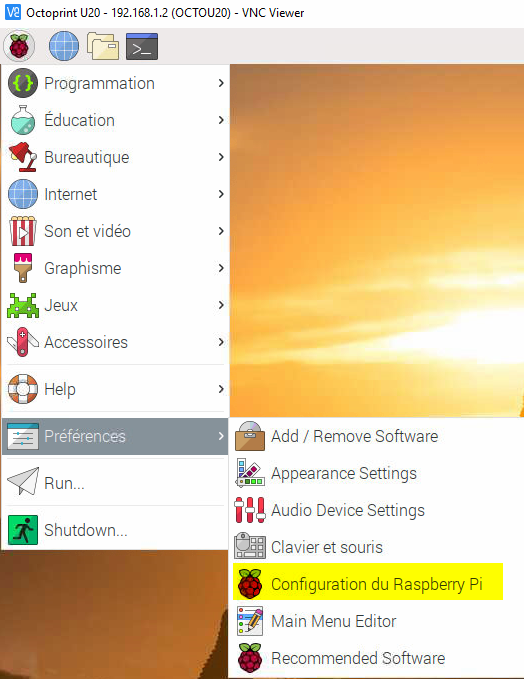Open the Accessoires menu category
Screen dimensions: 524x679
coord(115,342)
